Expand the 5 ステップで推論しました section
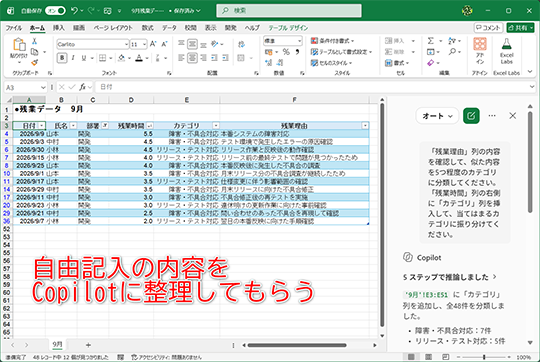This screenshot has width=540, height=362. point(449,277)
